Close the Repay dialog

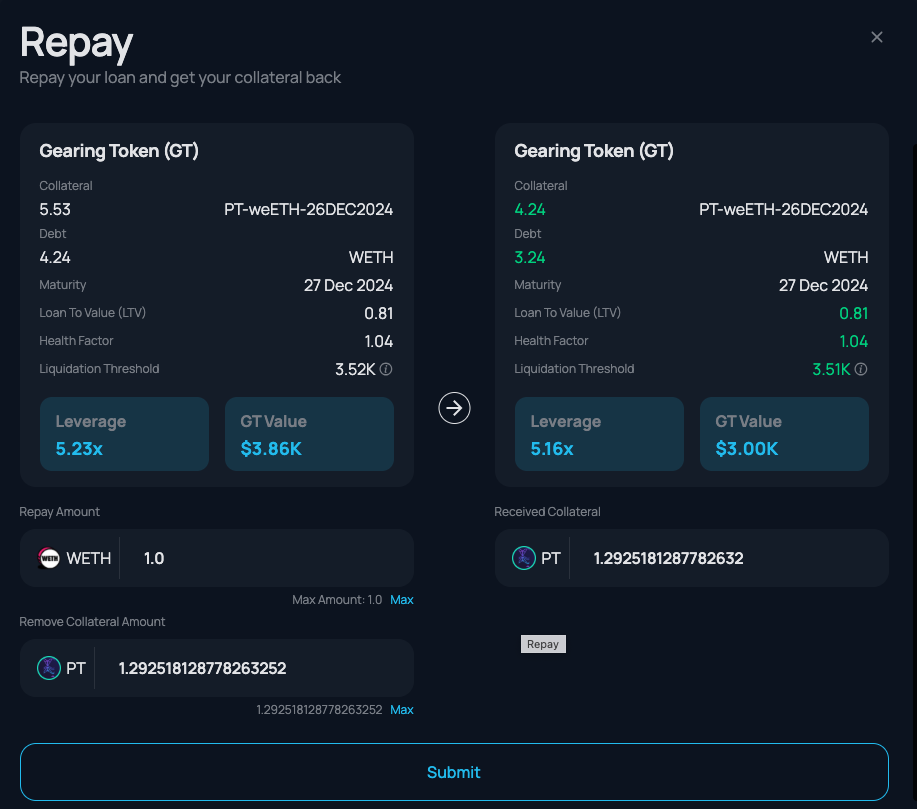tap(877, 37)
